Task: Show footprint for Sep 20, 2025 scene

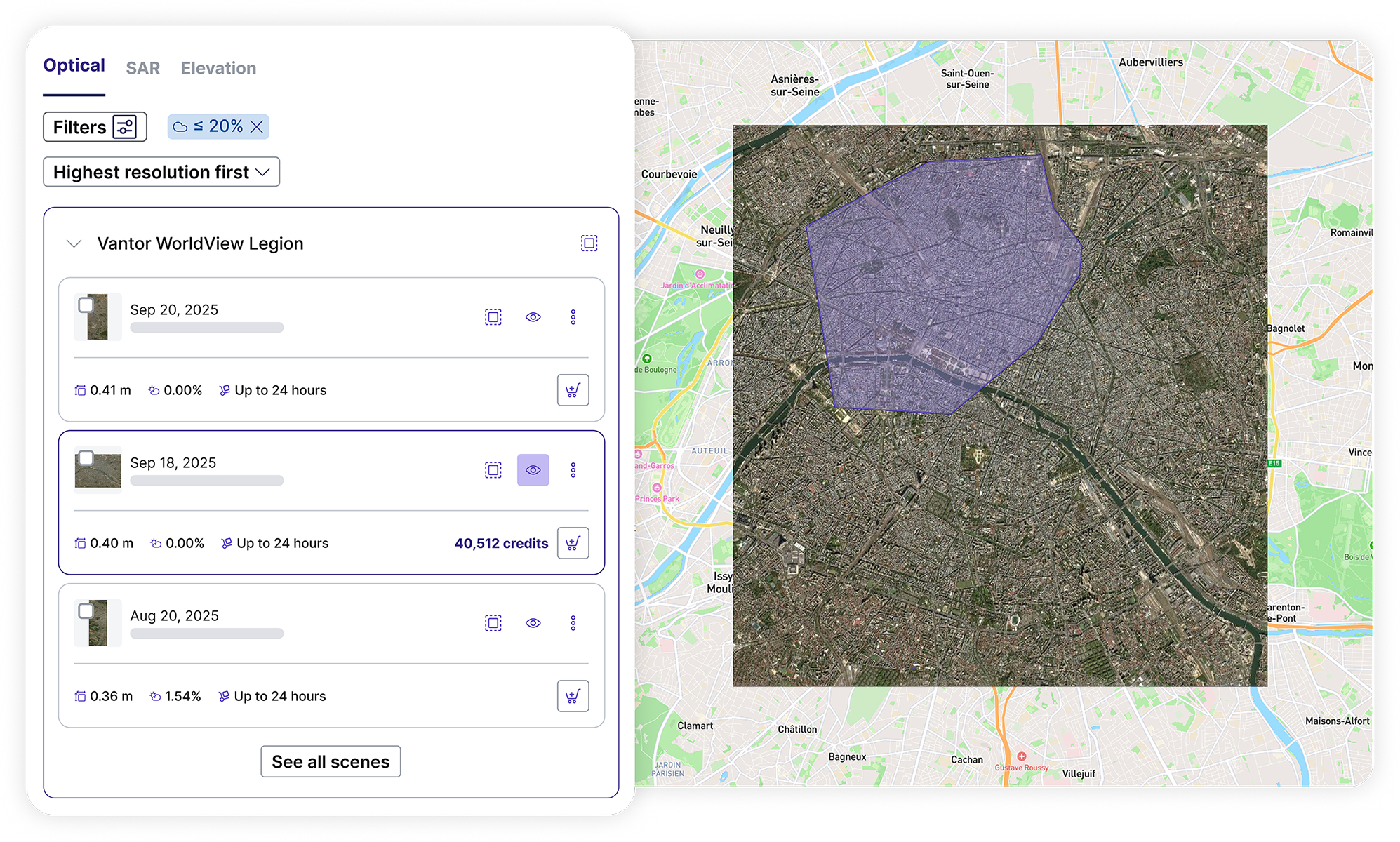Action: tap(493, 317)
